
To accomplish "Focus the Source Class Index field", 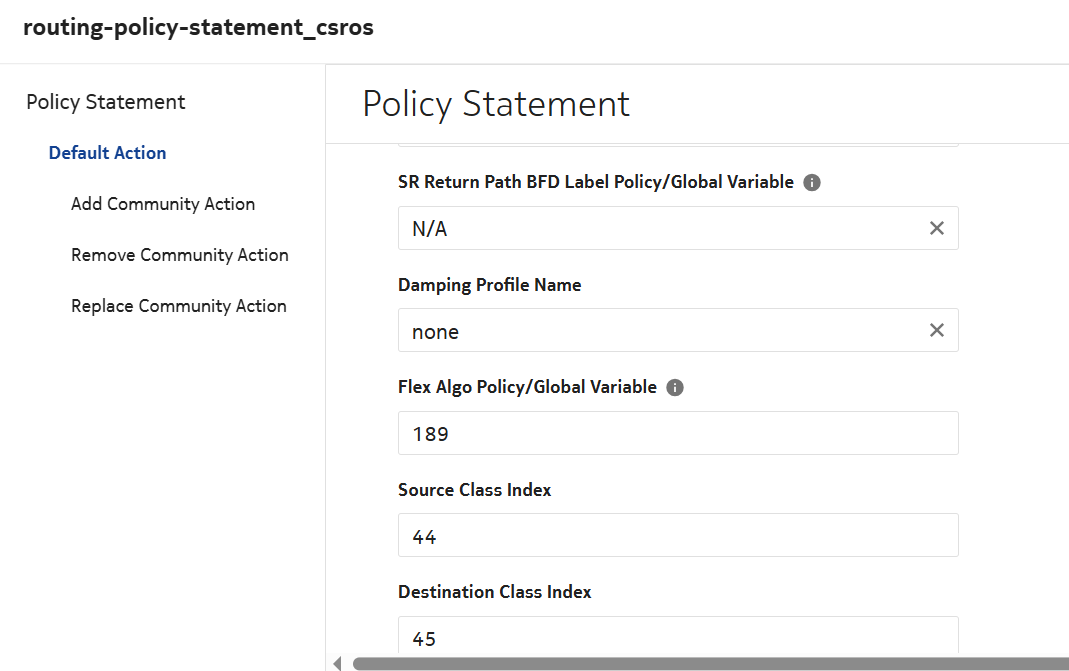I will click(x=678, y=535).
